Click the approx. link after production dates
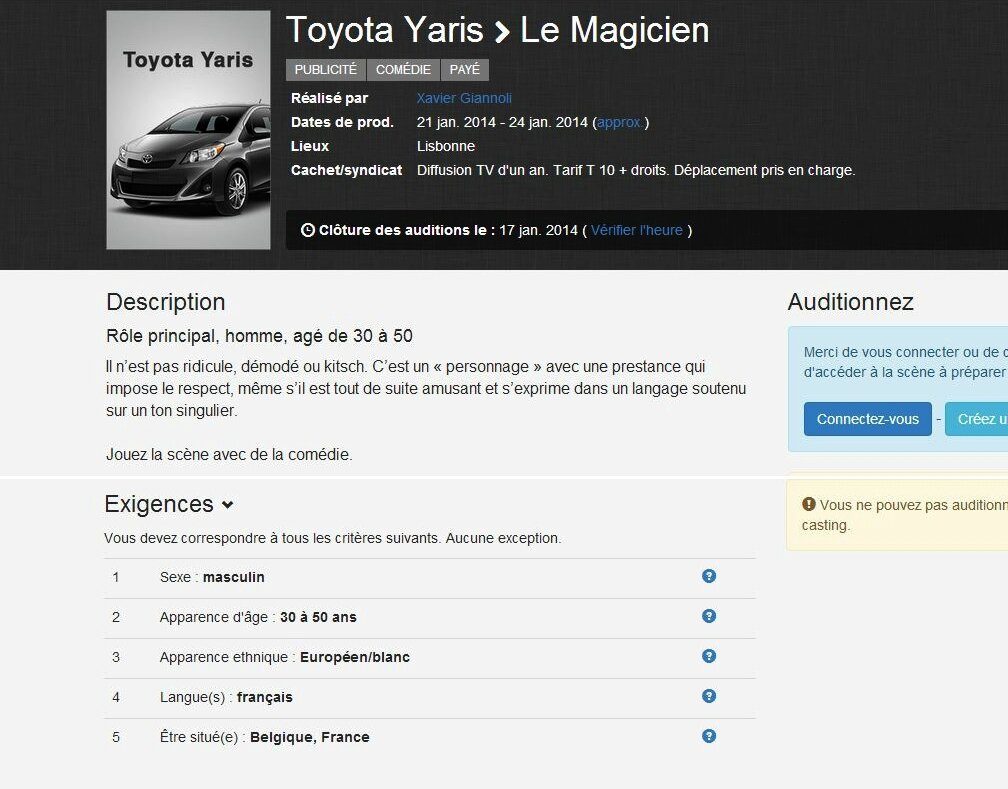1008x789 pixels. pos(621,122)
